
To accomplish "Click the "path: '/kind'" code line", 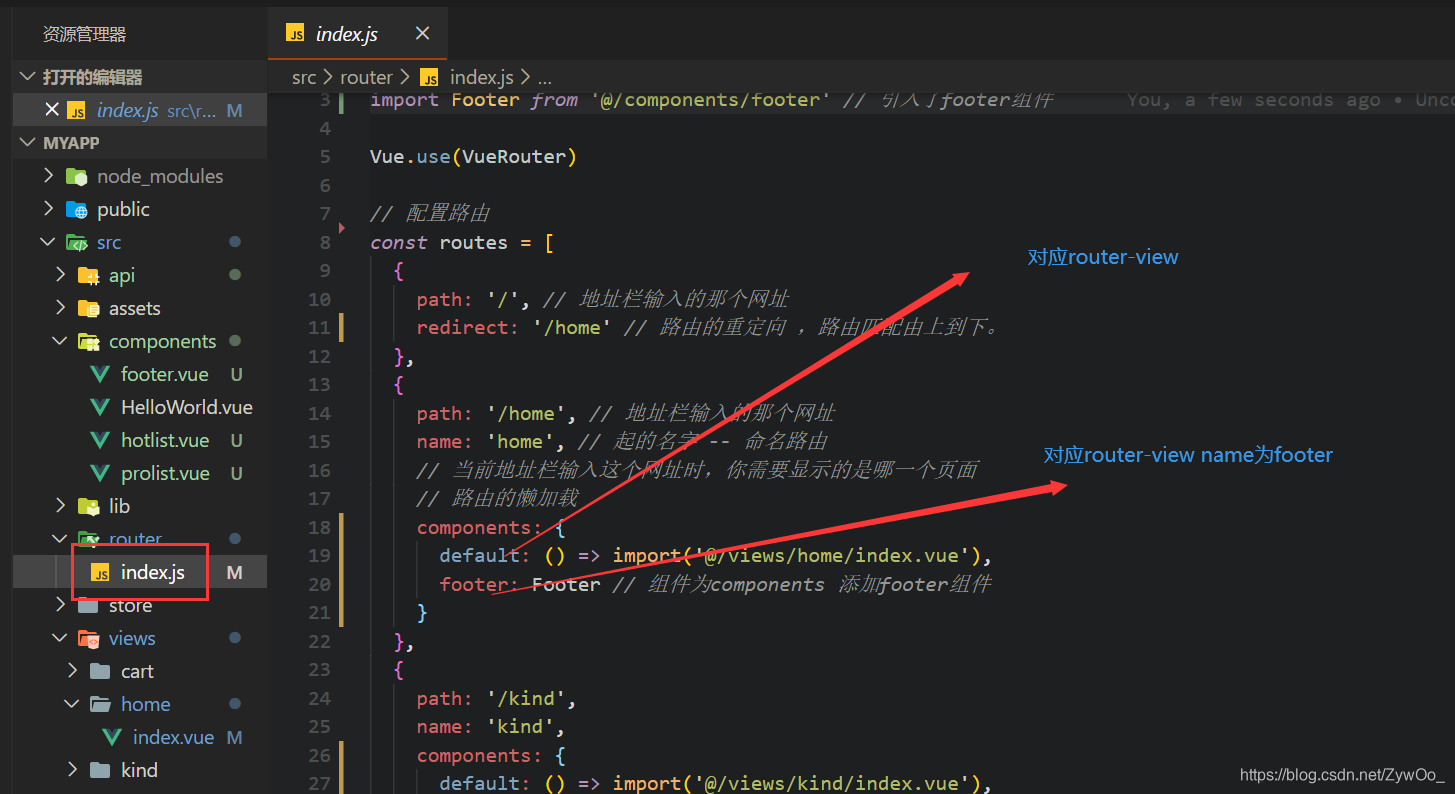I will click(497, 698).
